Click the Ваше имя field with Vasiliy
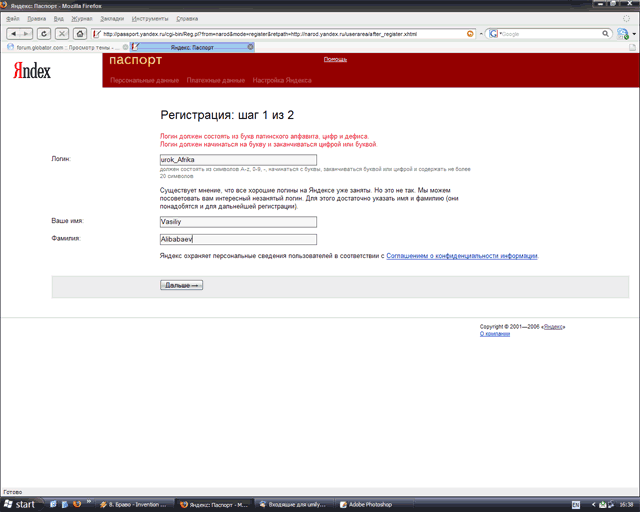 coord(238,222)
